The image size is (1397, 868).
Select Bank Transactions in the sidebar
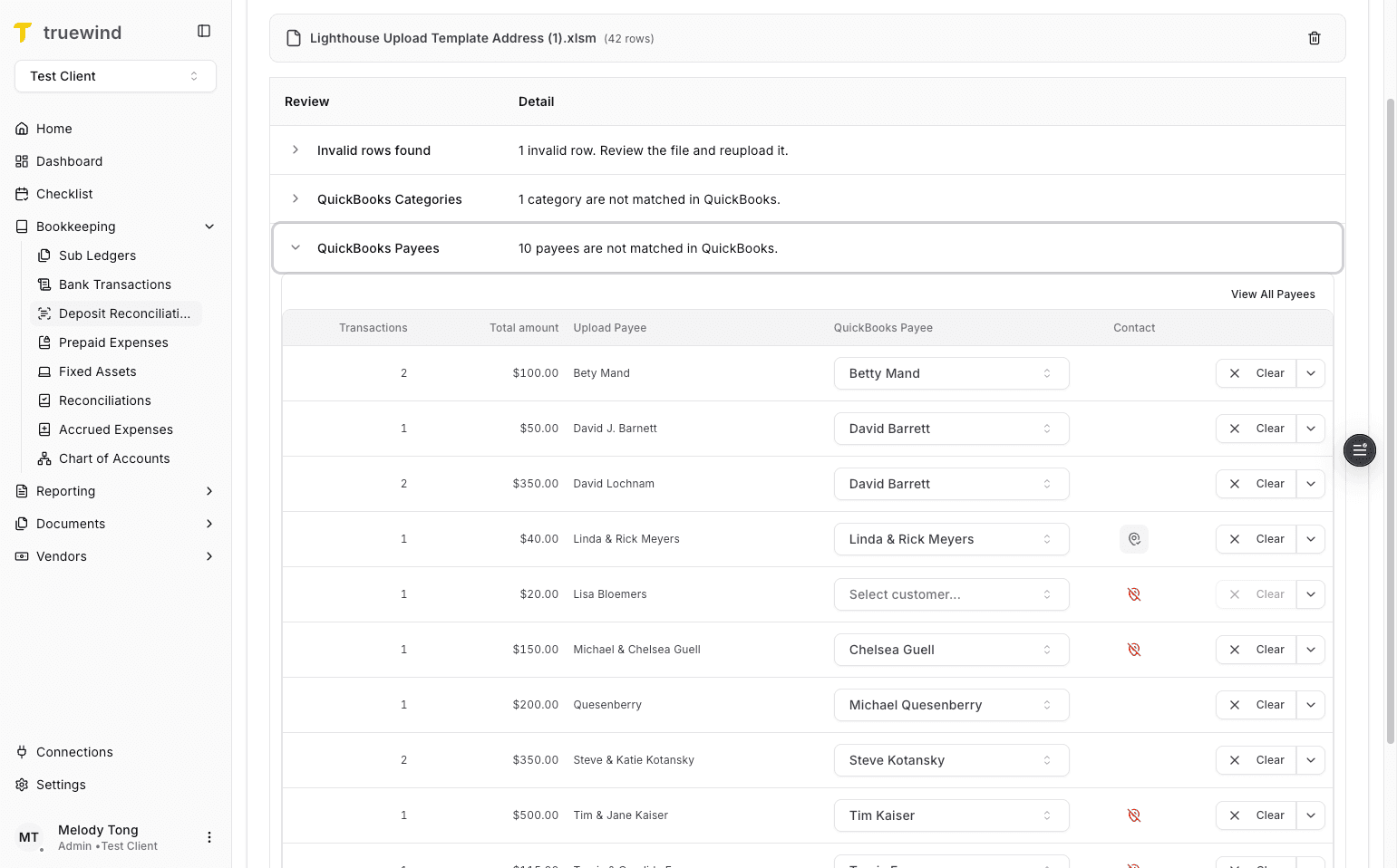pyautogui.click(x=114, y=285)
